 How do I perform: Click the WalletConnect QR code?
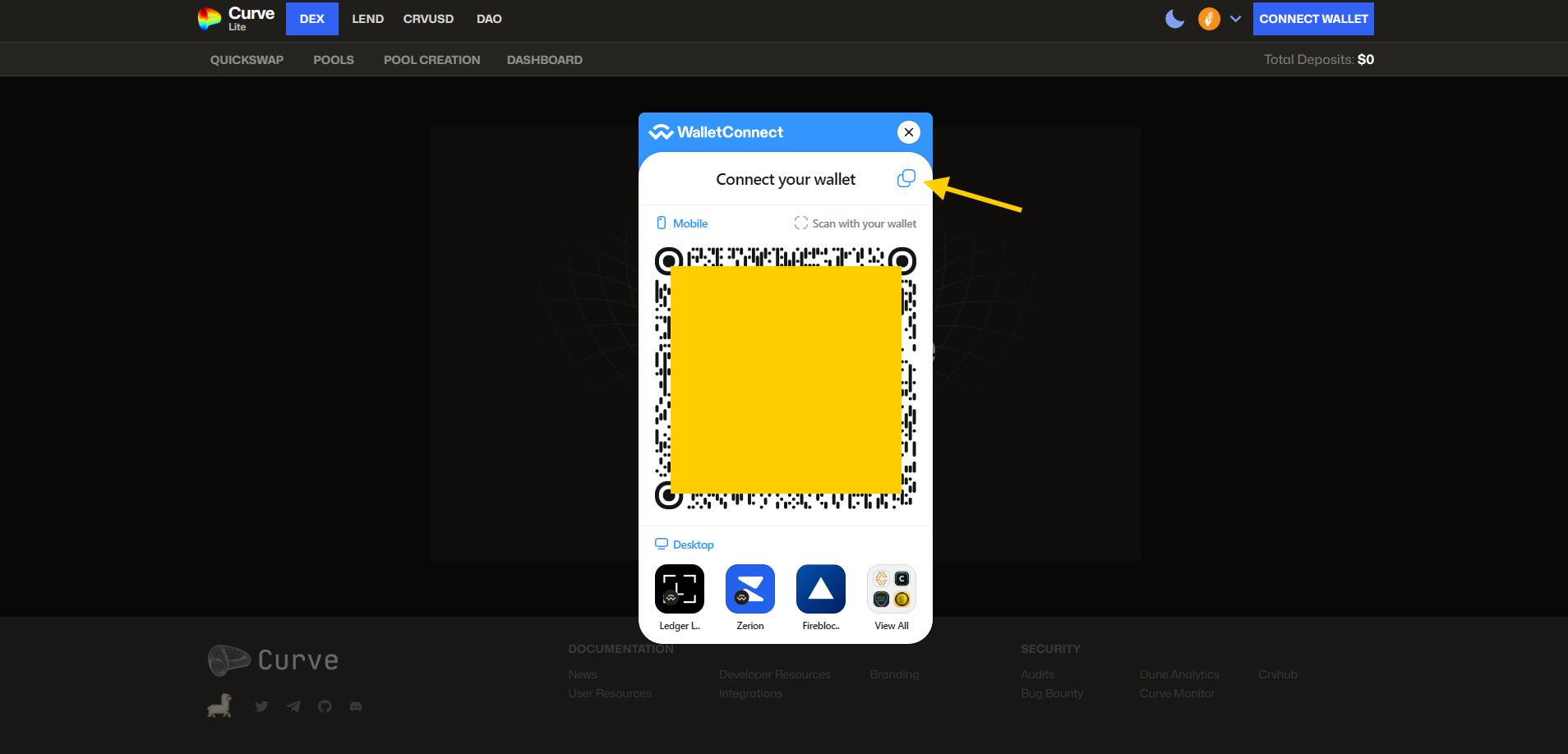786,379
